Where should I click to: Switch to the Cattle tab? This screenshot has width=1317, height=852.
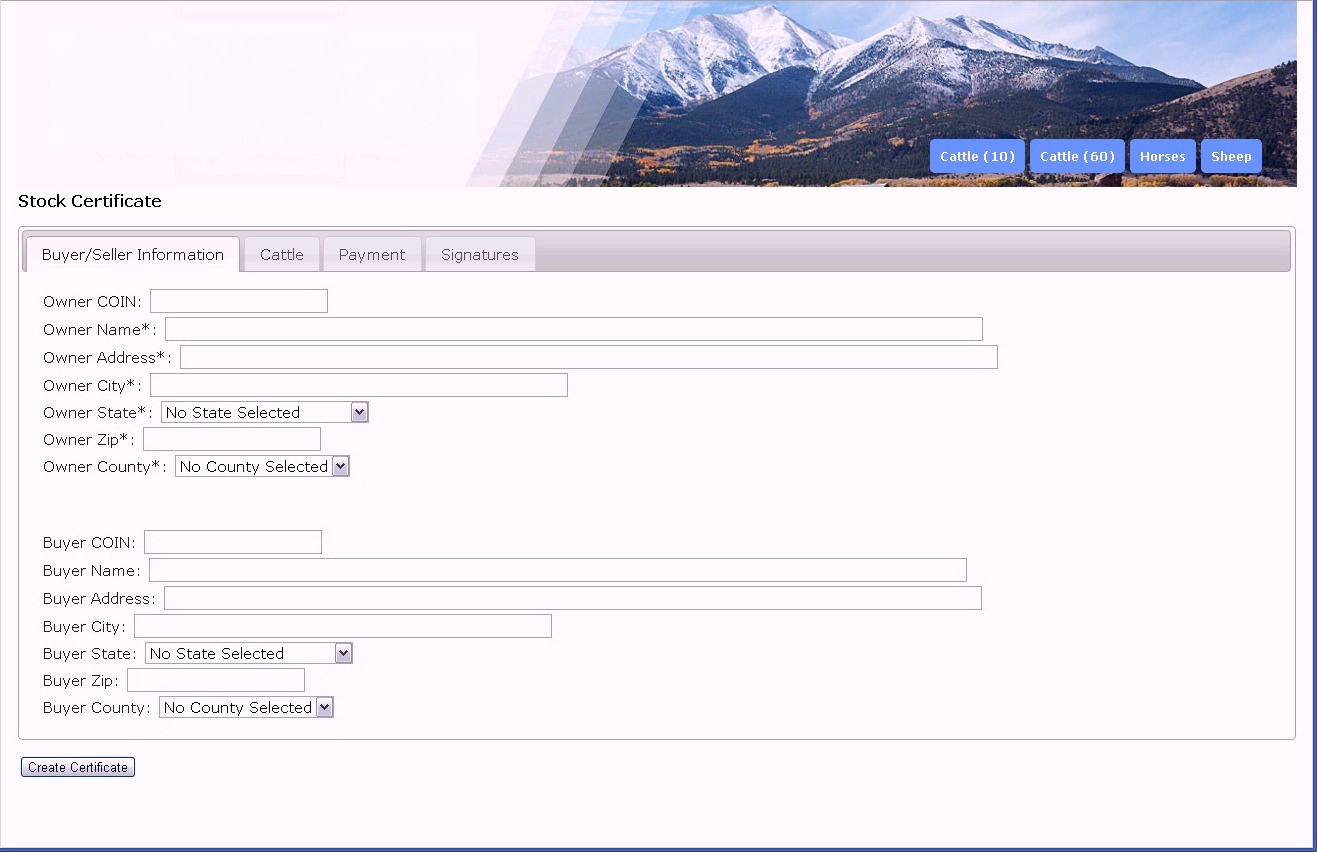click(x=281, y=255)
